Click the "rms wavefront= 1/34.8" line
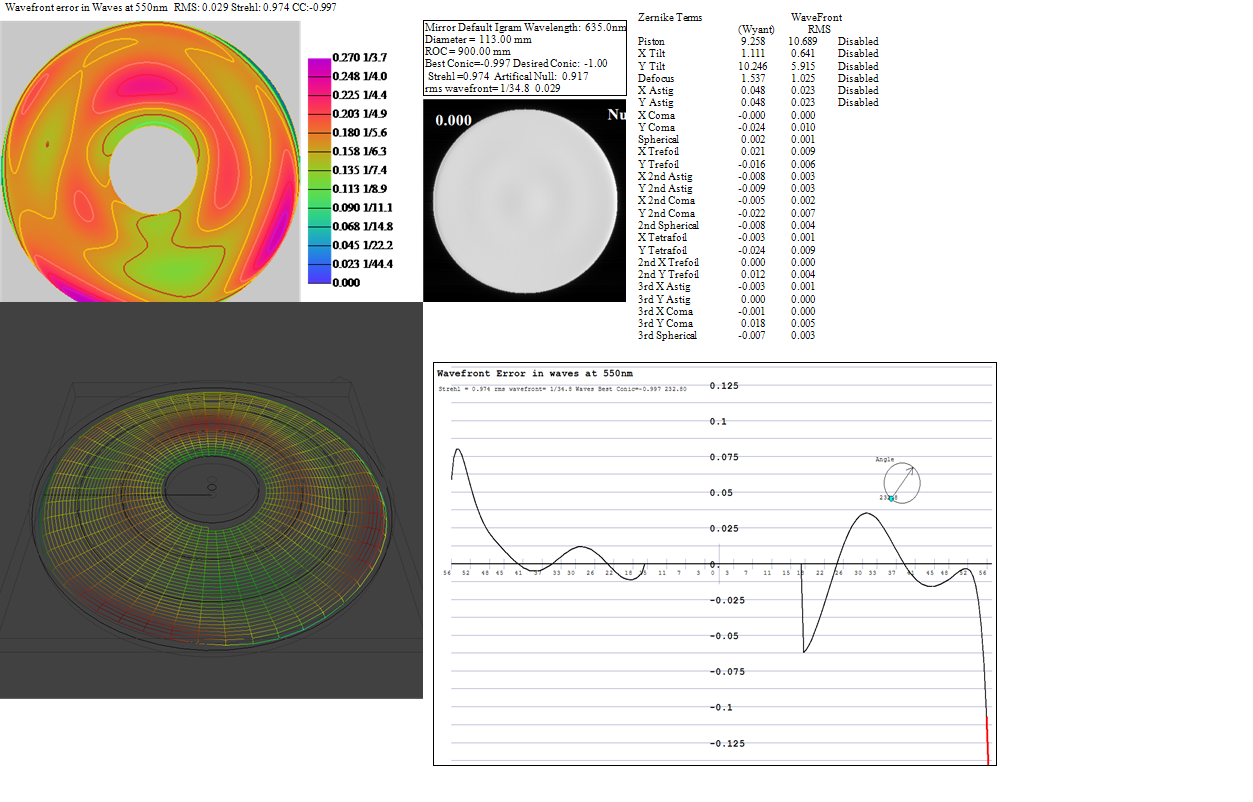 click(493, 88)
